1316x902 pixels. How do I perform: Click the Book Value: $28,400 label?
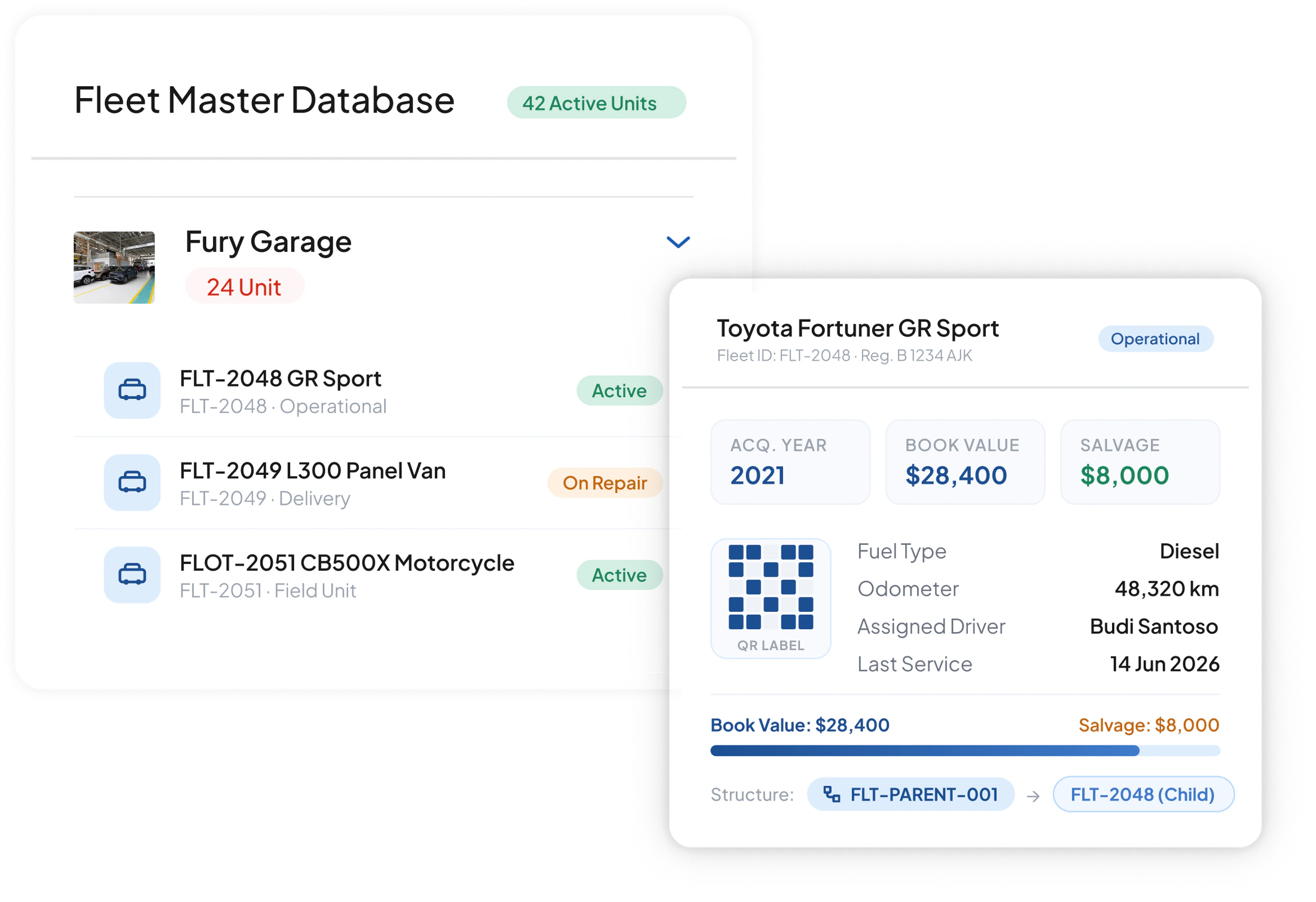800,725
